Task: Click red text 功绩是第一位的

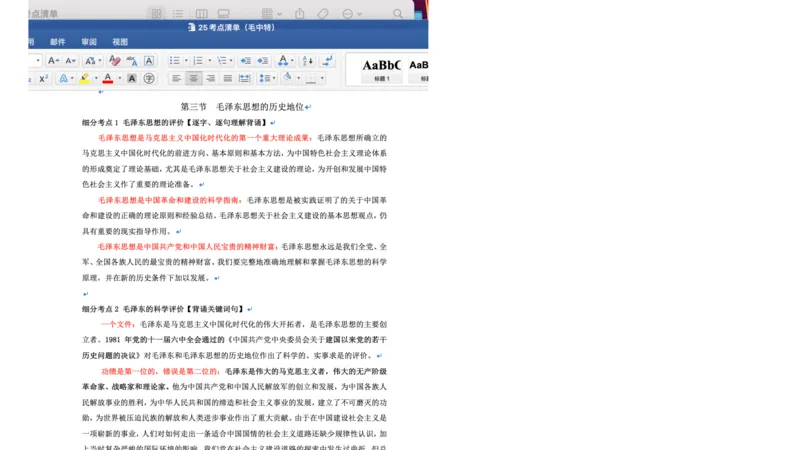Action: point(129,371)
